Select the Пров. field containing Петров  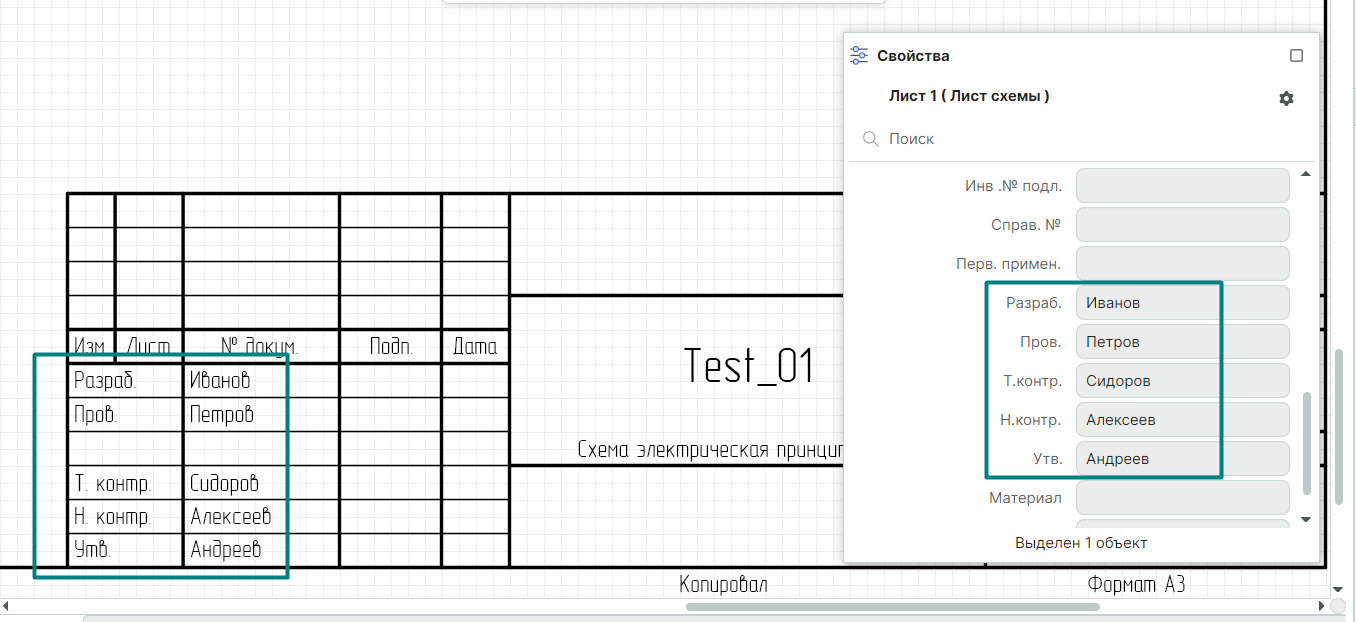click(1182, 342)
